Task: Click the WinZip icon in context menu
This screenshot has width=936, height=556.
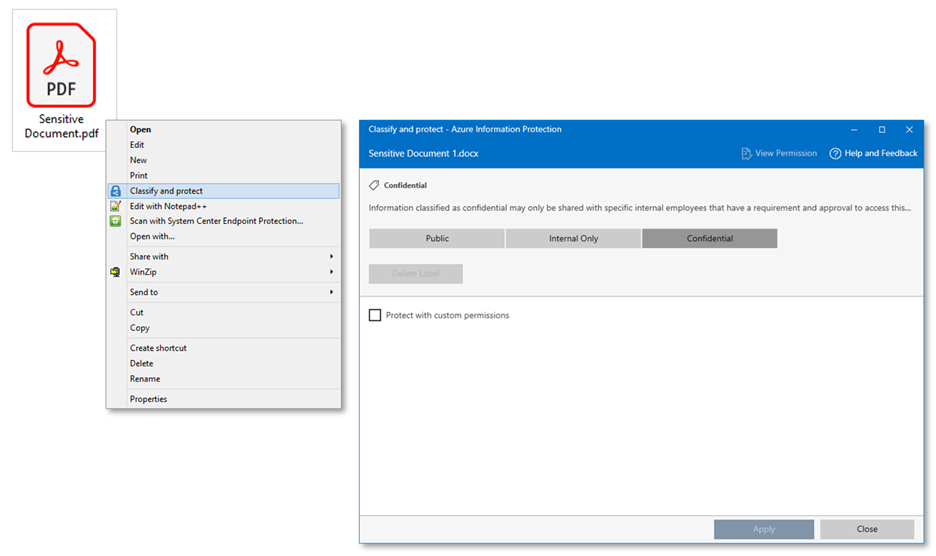Action: (116, 272)
